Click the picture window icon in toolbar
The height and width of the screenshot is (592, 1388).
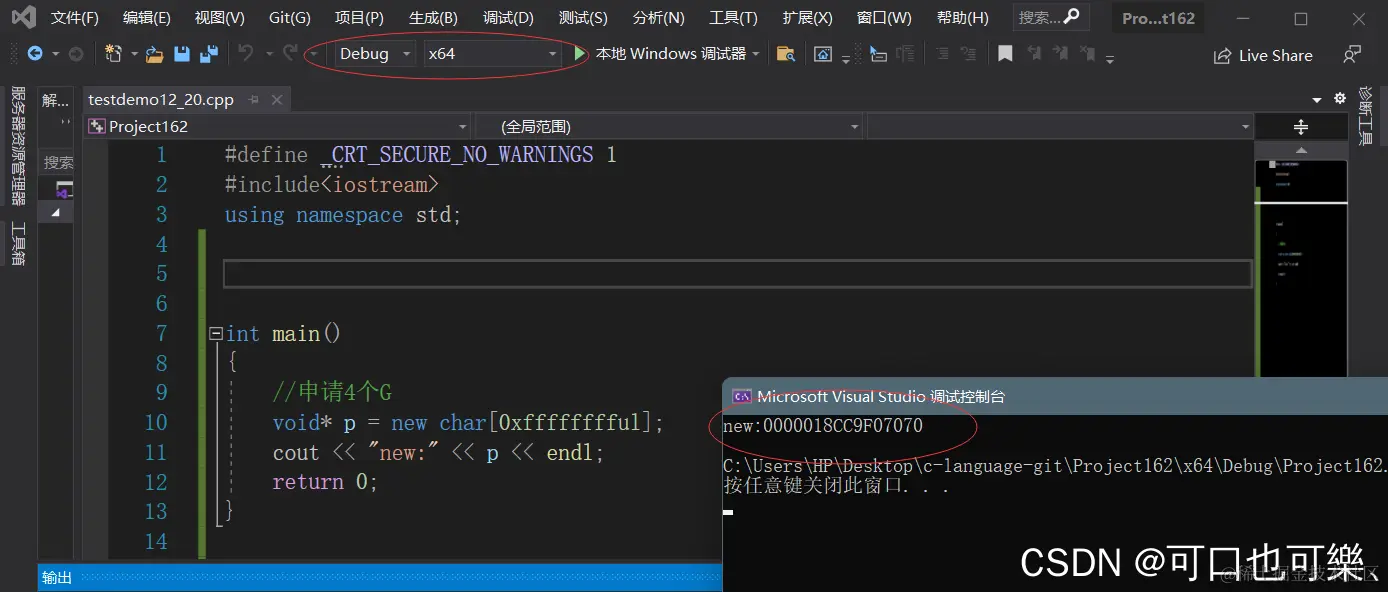coord(823,54)
